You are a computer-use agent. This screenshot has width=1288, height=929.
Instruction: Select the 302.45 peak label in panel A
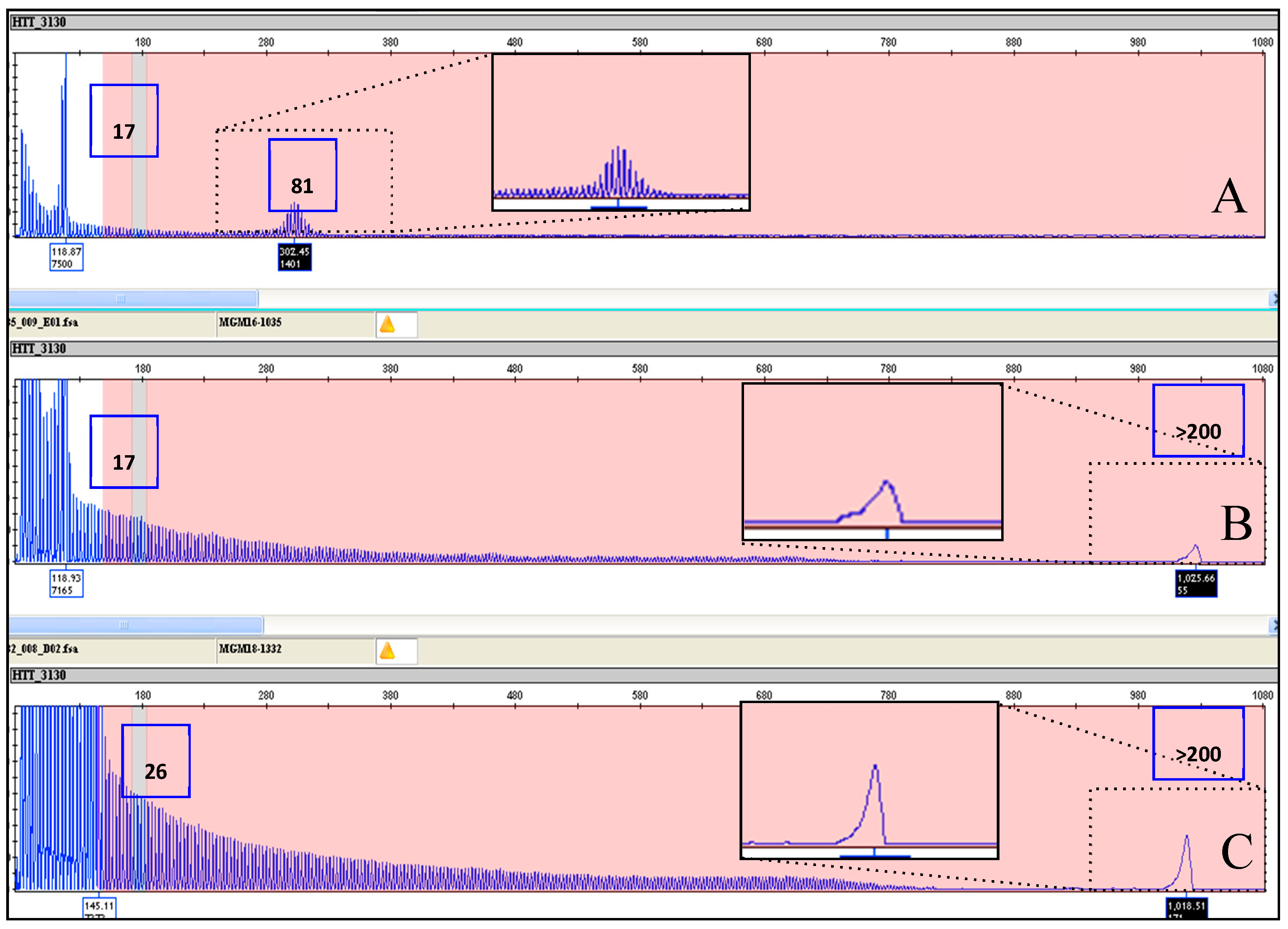point(294,257)
